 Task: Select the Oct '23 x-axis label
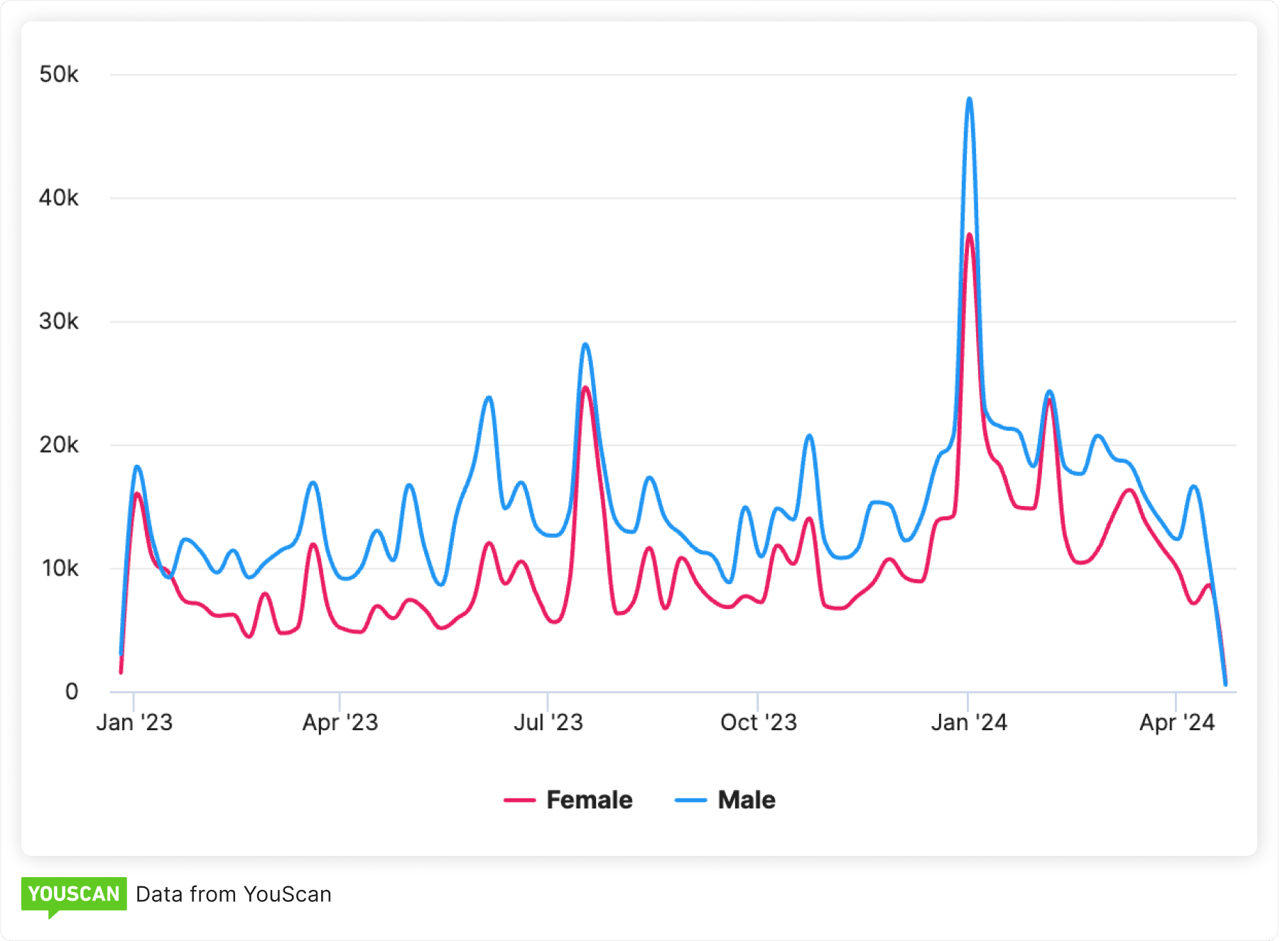pos(758,723)
